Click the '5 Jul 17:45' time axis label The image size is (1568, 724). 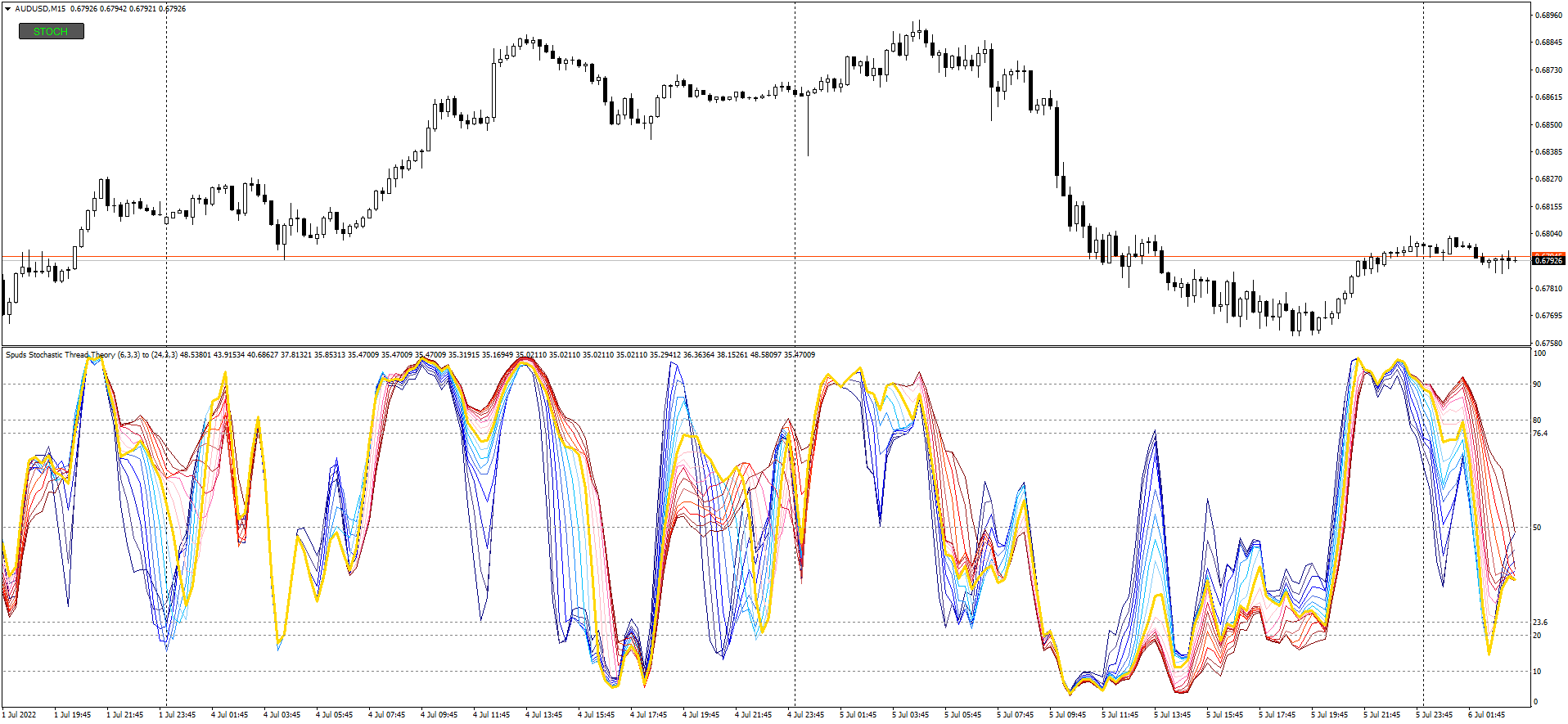1277,715
